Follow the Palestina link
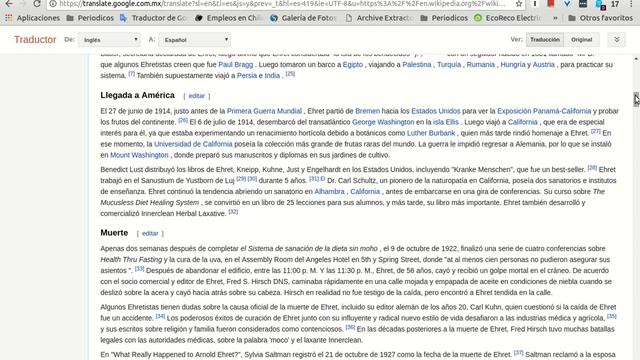The height and width of the screenshot is (360, 640). [x=417, y=64]
